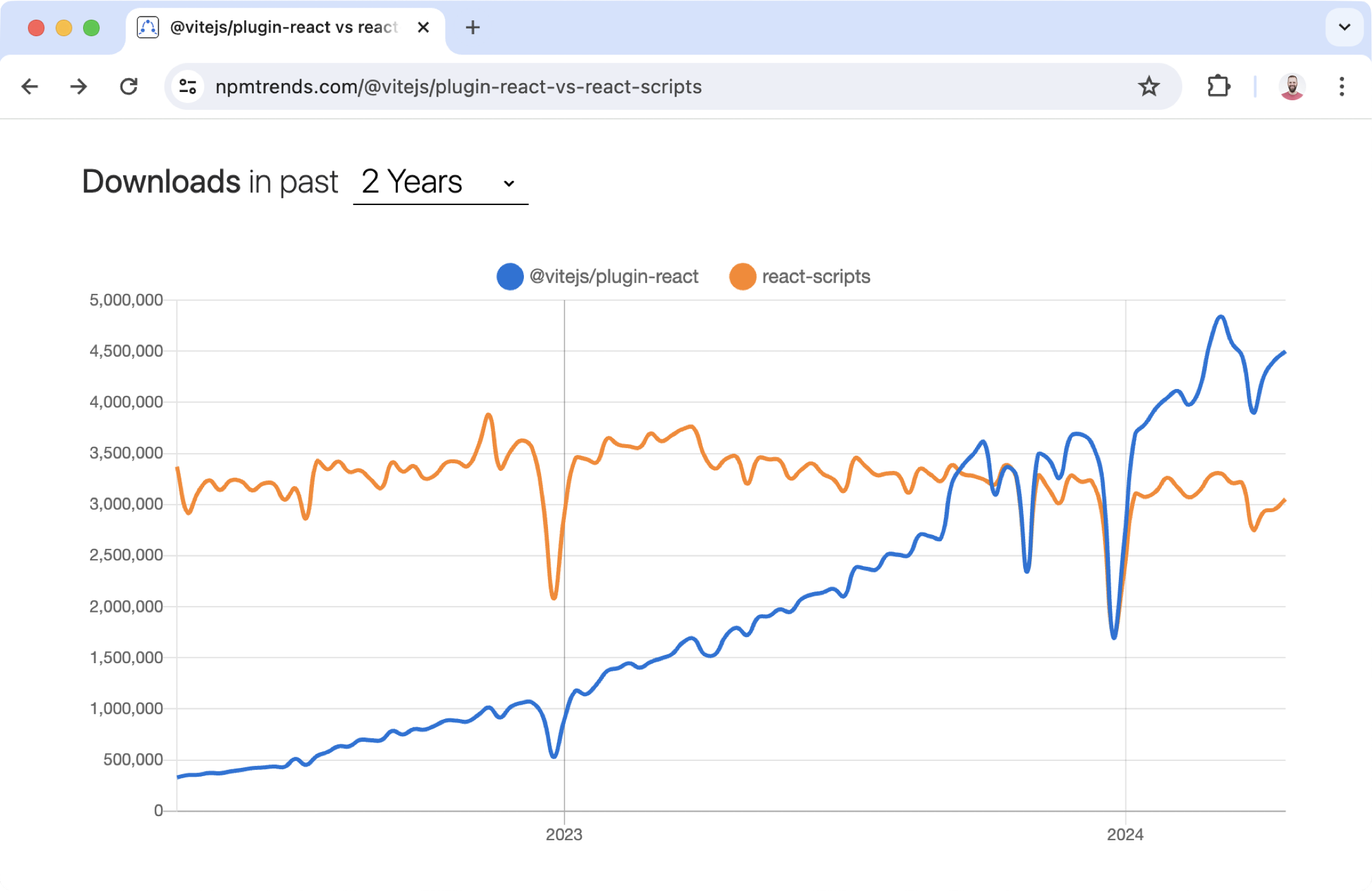Toggle site settings icon in address bar
This screenshot has height=891, width=1372.
point(190,86)
